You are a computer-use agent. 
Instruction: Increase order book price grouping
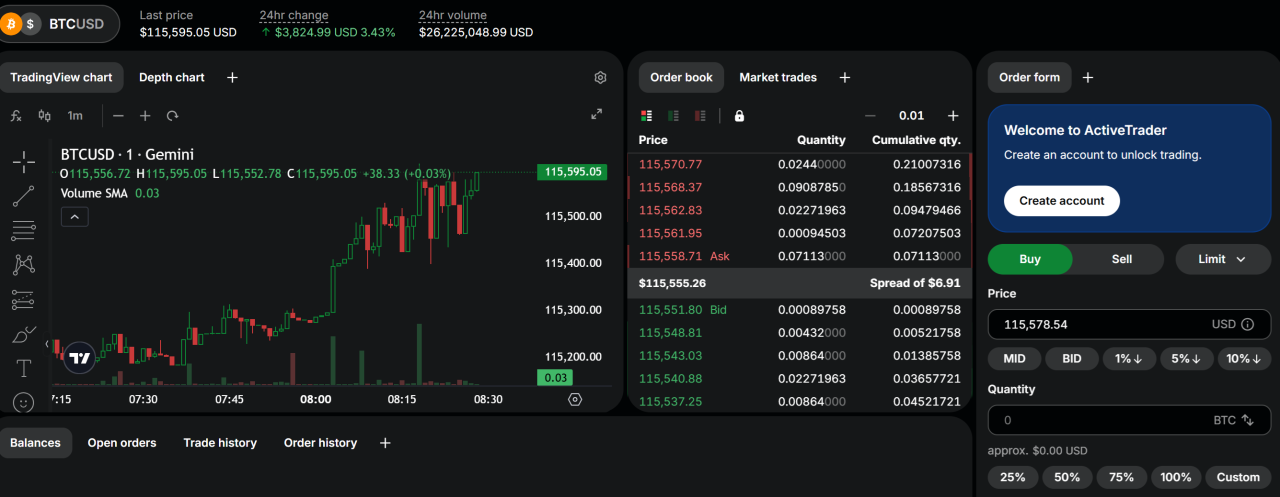[x=952, y=116]
